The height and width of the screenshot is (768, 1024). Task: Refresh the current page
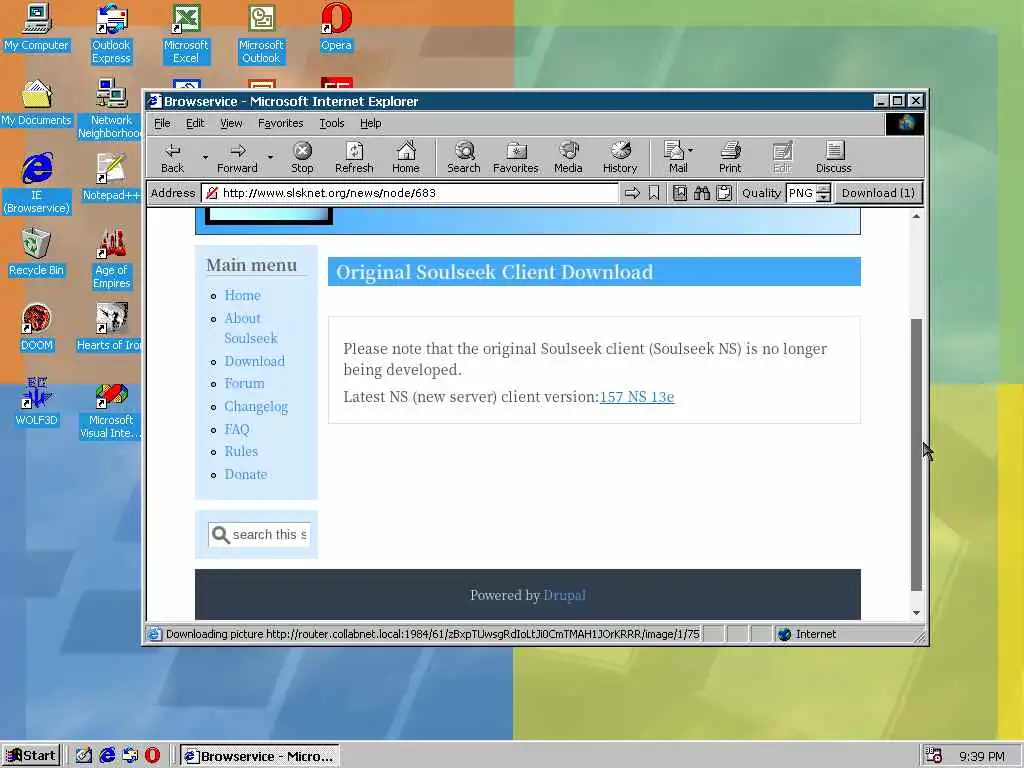pos(354,157)
